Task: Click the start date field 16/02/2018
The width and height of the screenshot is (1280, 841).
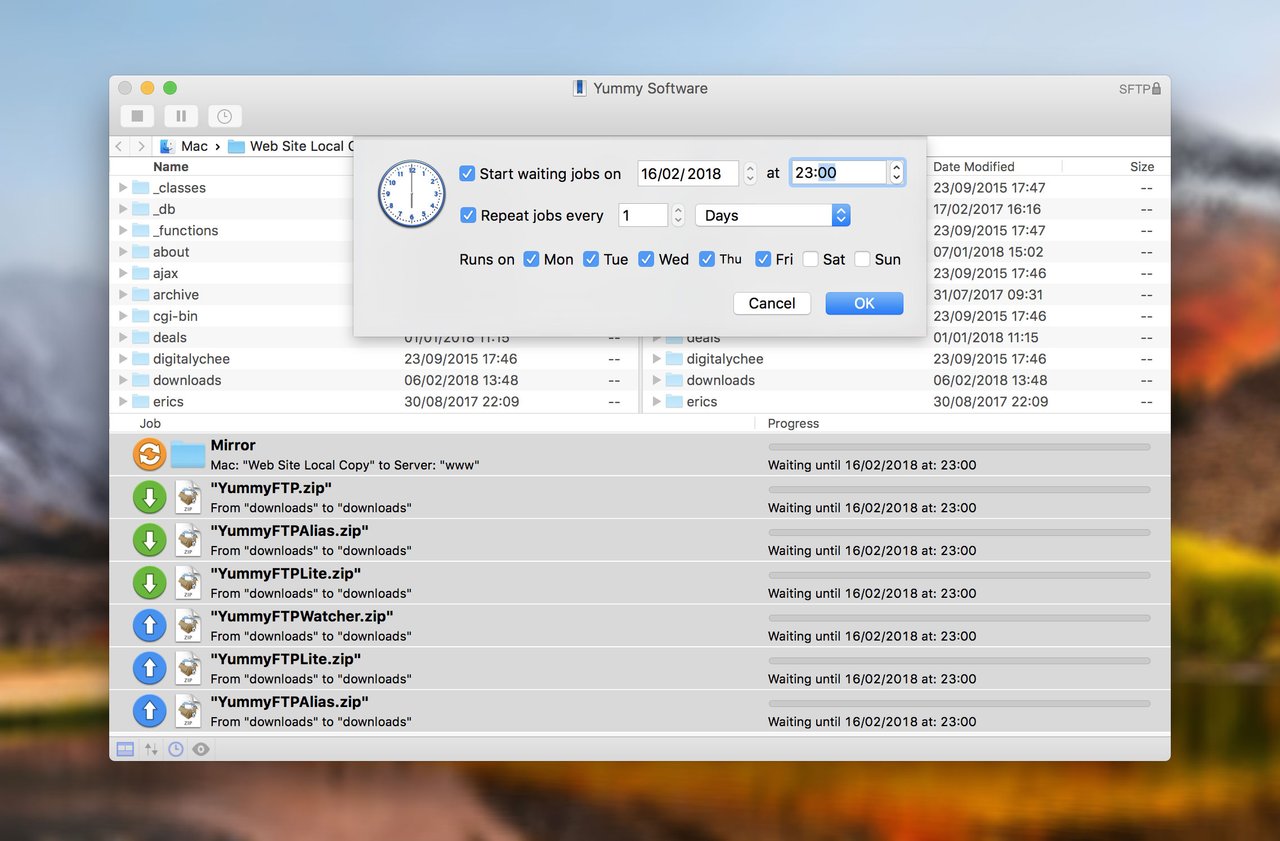Action: 688,173
